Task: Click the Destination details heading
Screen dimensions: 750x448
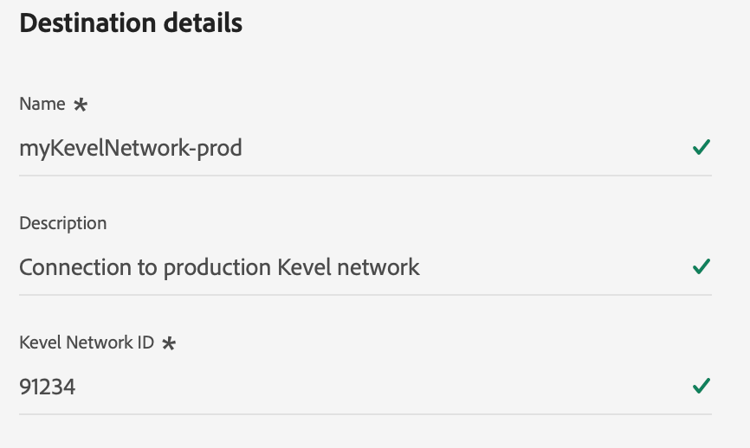Action: (131, 23)
